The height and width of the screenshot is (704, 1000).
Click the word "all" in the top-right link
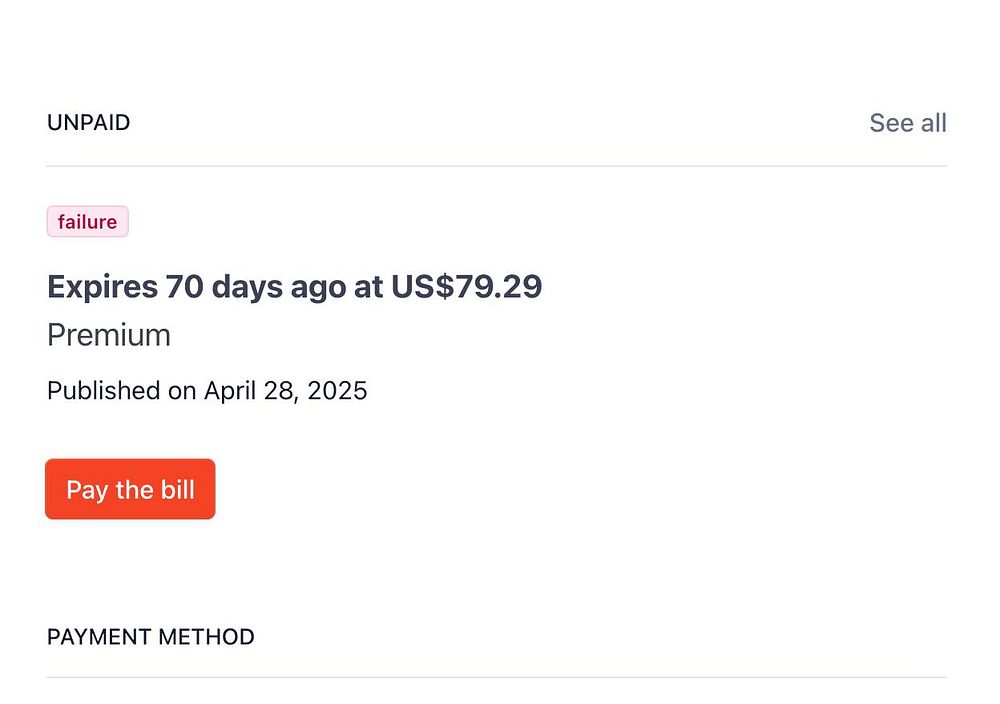(x=933, y=123)
